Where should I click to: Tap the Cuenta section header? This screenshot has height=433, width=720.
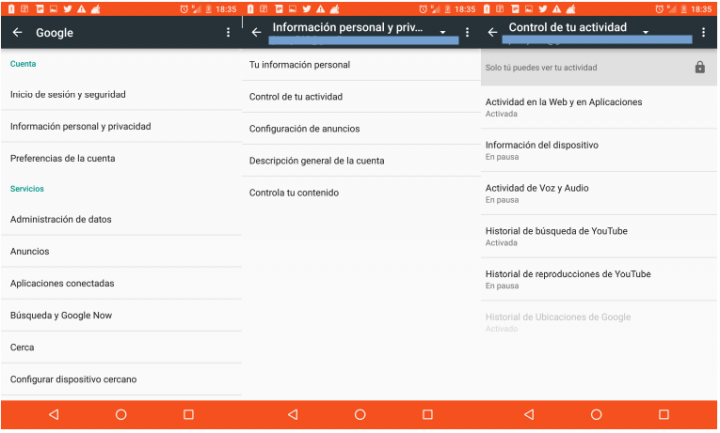[23, 64]
